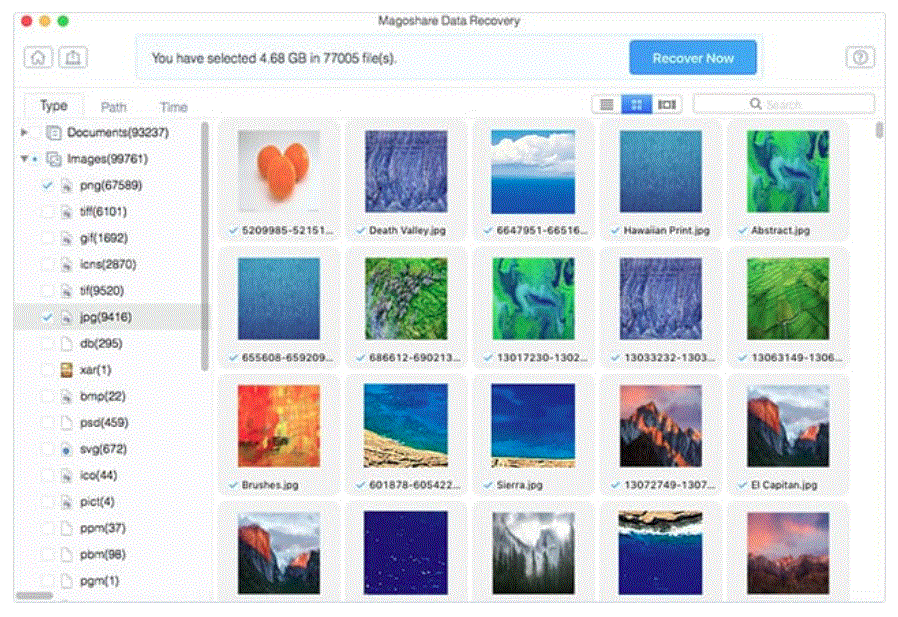The image size is (898, 617).
Task: Click file name 13072749-1307...
Action: tap(669, 485)
